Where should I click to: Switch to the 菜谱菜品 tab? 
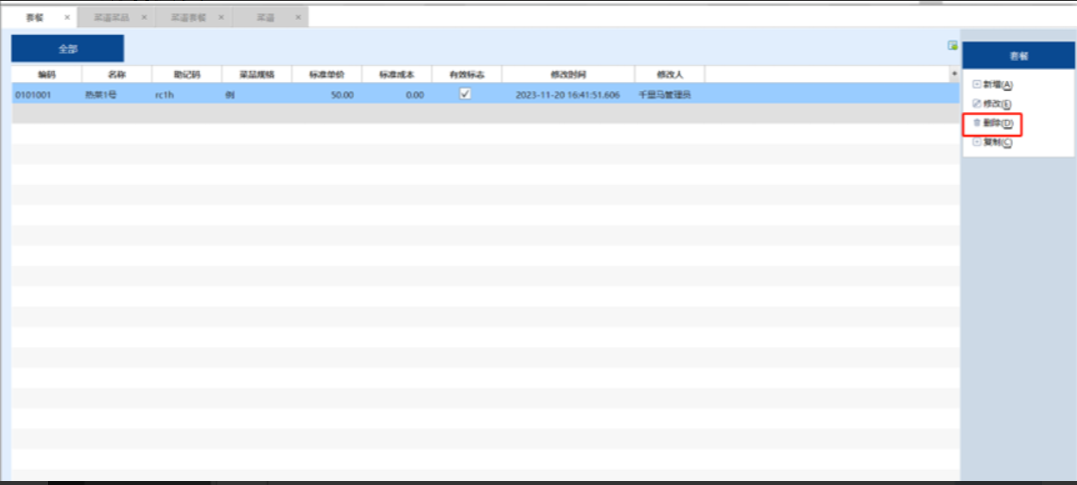(x=110, y=18)
